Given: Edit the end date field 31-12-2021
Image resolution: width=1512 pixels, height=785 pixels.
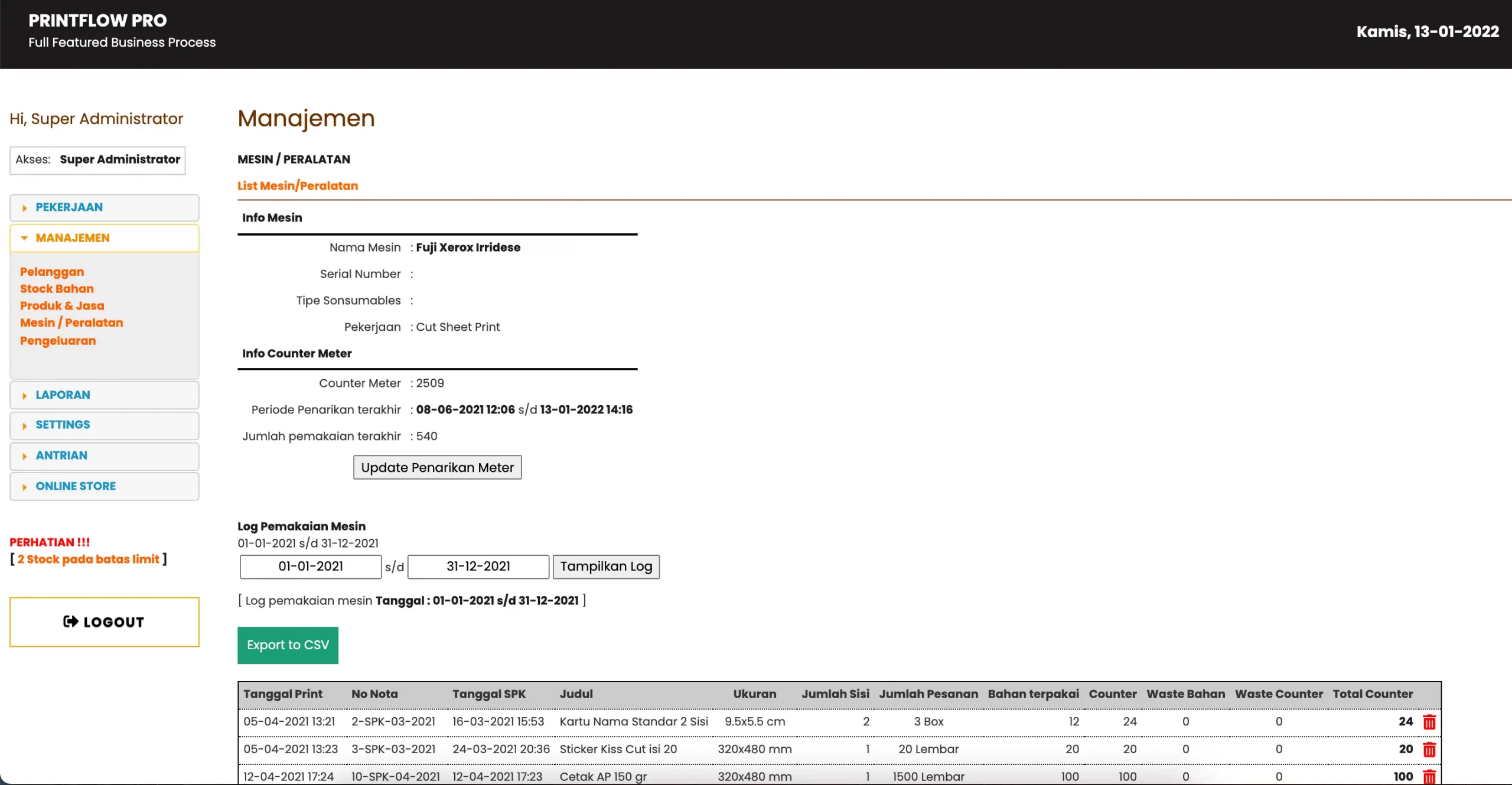Looking at the screenshot, I should (x=478, y=567).
